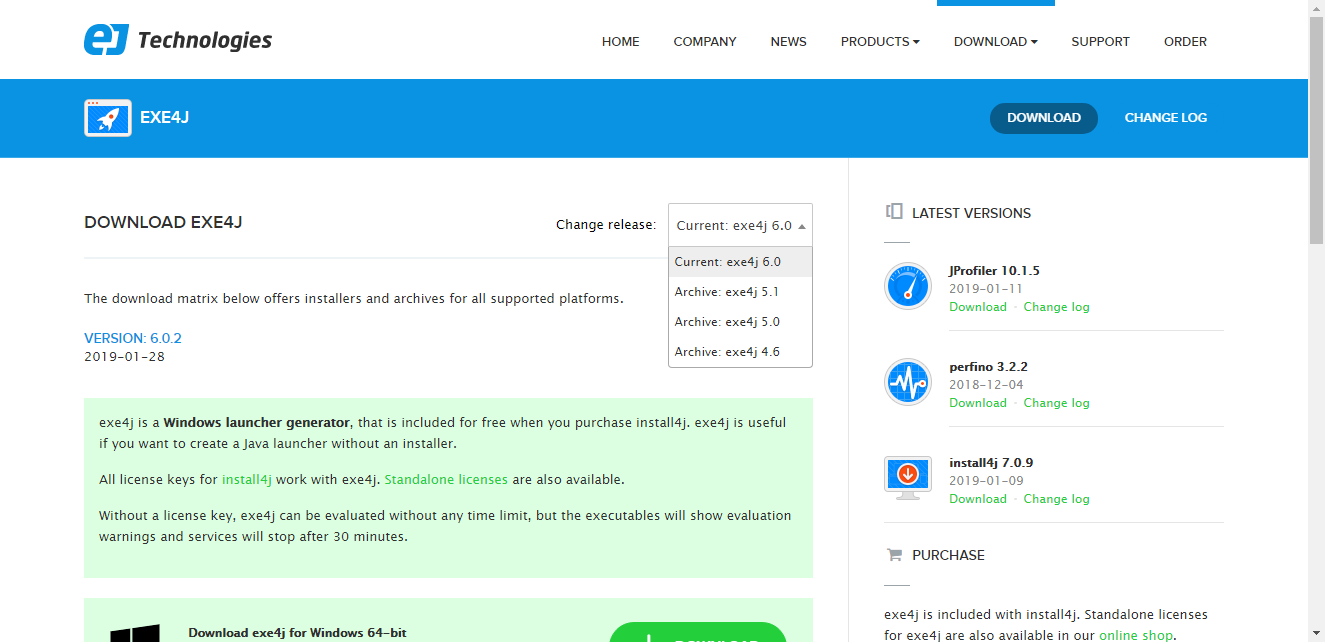
Task: Select Current: exe4j 6.0 option
Action: [740, 262]
